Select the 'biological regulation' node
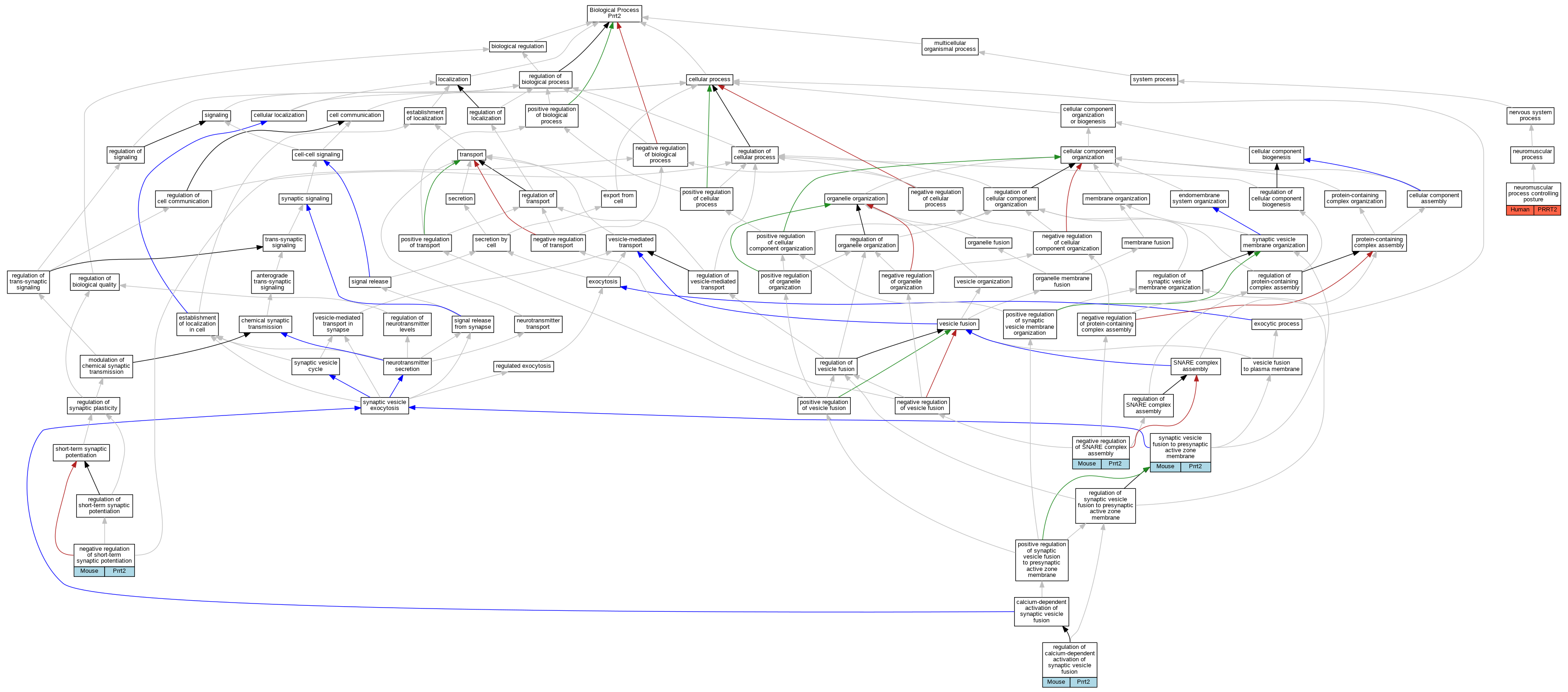 [518, 46]
